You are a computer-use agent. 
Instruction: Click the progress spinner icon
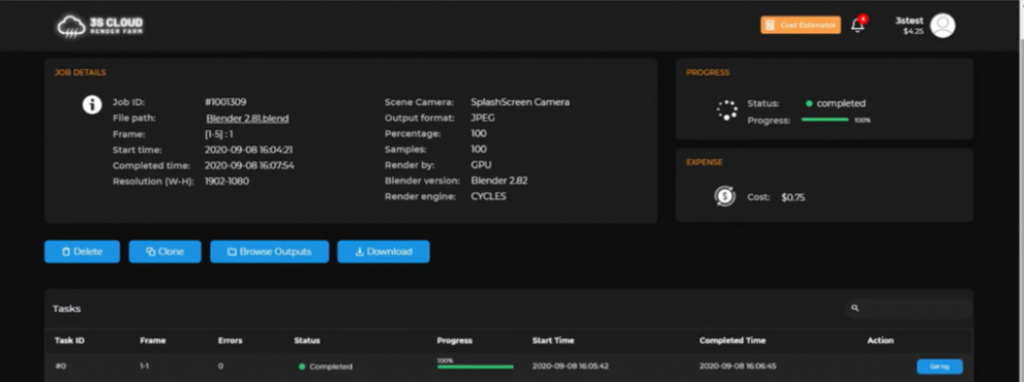point(727,110)
